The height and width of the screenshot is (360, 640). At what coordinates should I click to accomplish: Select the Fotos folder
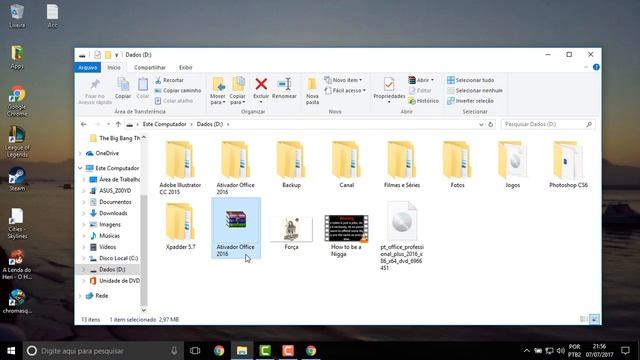coord(457,164)
